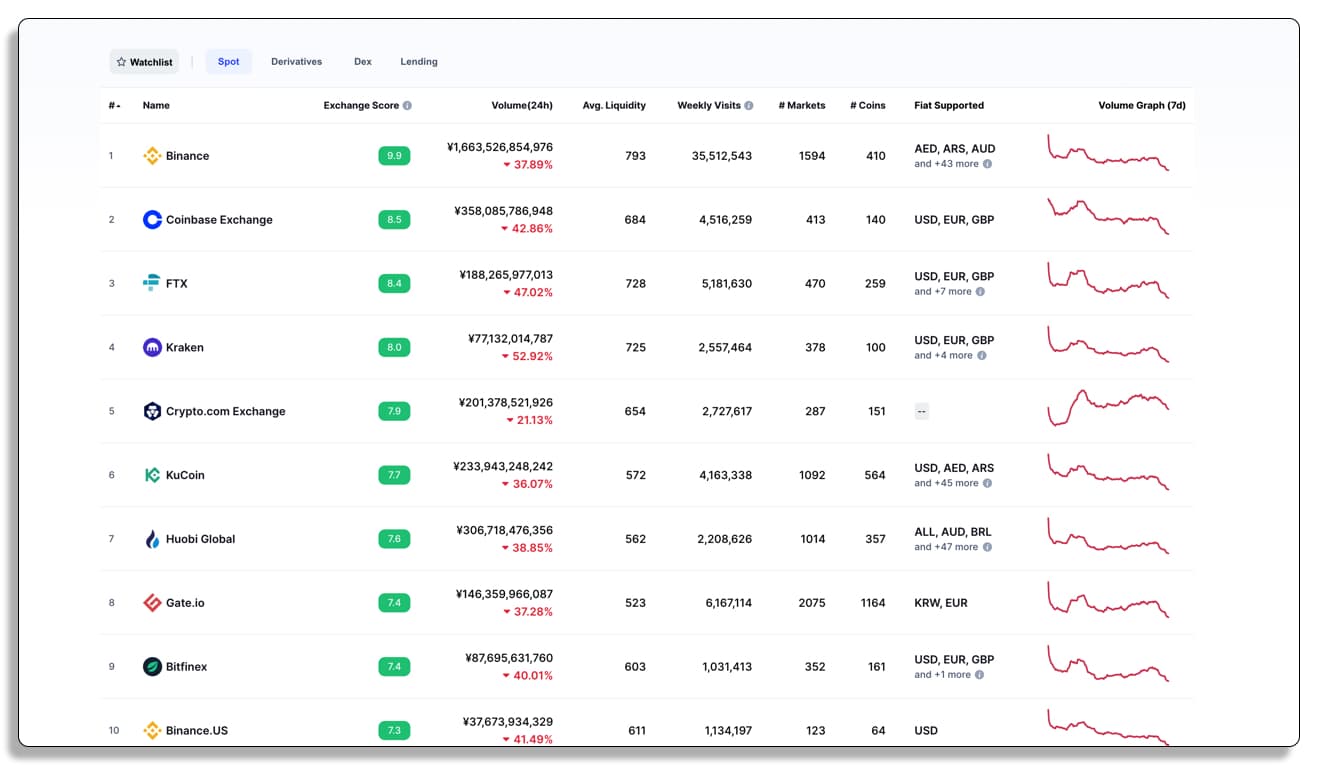Click info icon beside Bitfinex's +1 more
Viewport: 1318px width, 765px height.
click(x=980, y=675)
